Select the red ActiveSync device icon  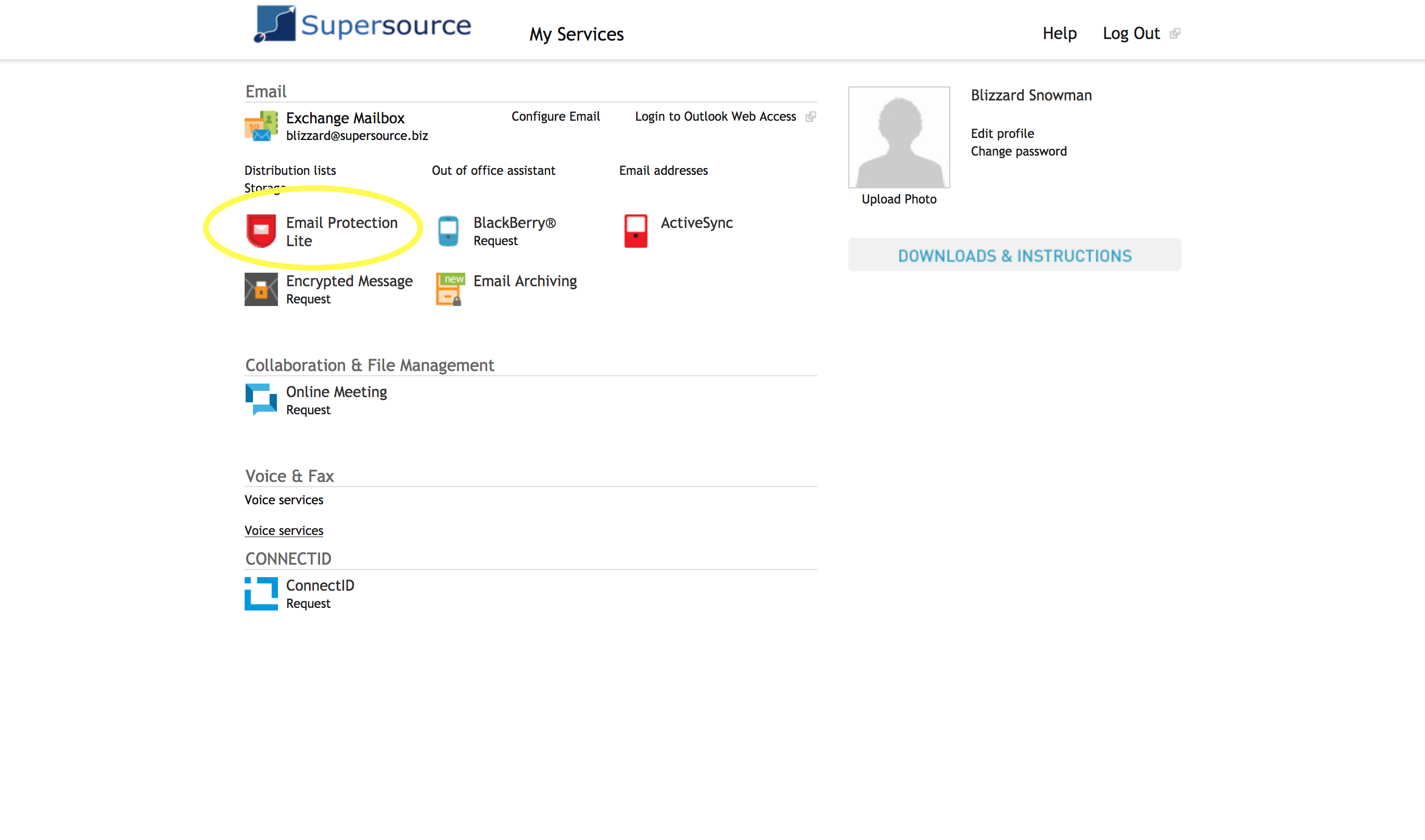(x=635, y=231)
